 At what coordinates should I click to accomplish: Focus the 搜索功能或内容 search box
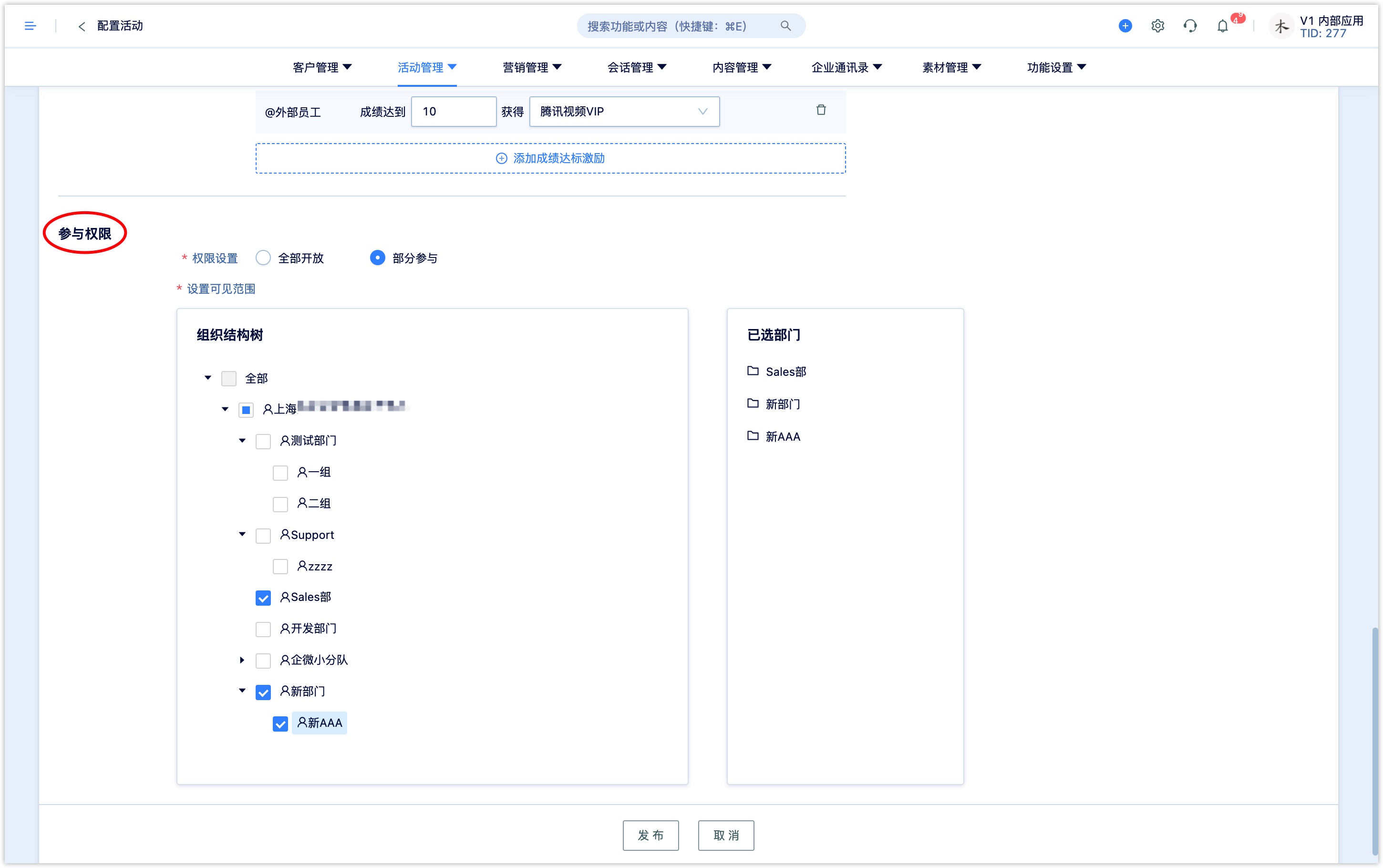691,26
